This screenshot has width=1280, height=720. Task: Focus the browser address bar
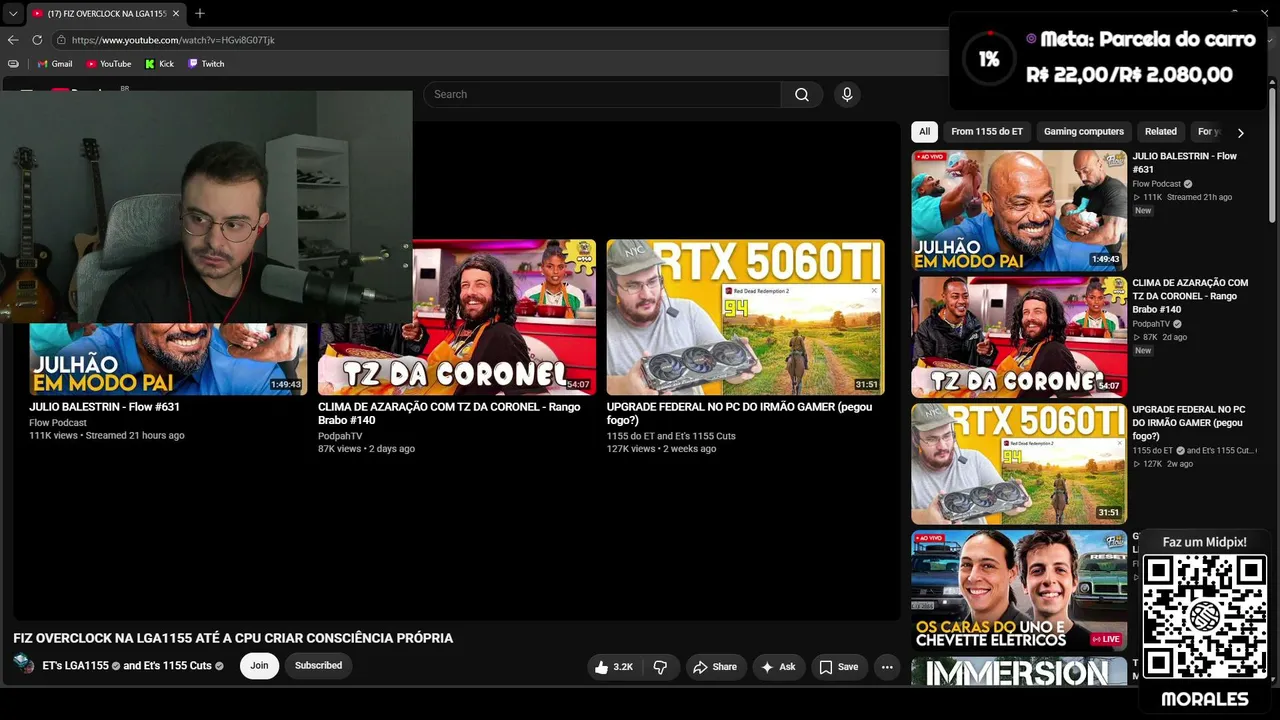(x=500, y=40)
